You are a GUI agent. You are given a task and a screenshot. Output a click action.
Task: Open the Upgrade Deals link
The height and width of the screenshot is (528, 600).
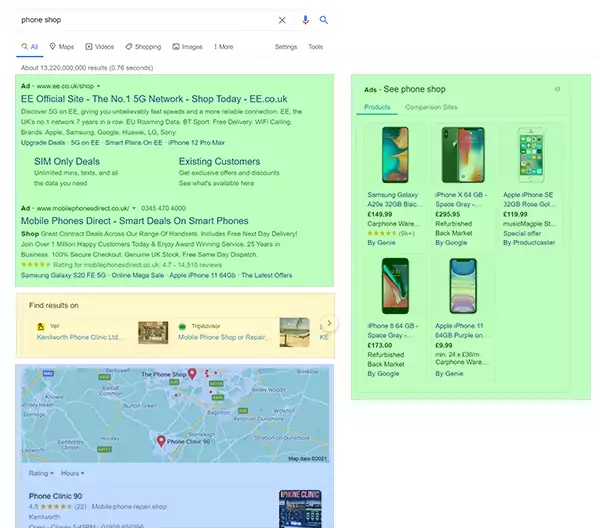point(43,143)
